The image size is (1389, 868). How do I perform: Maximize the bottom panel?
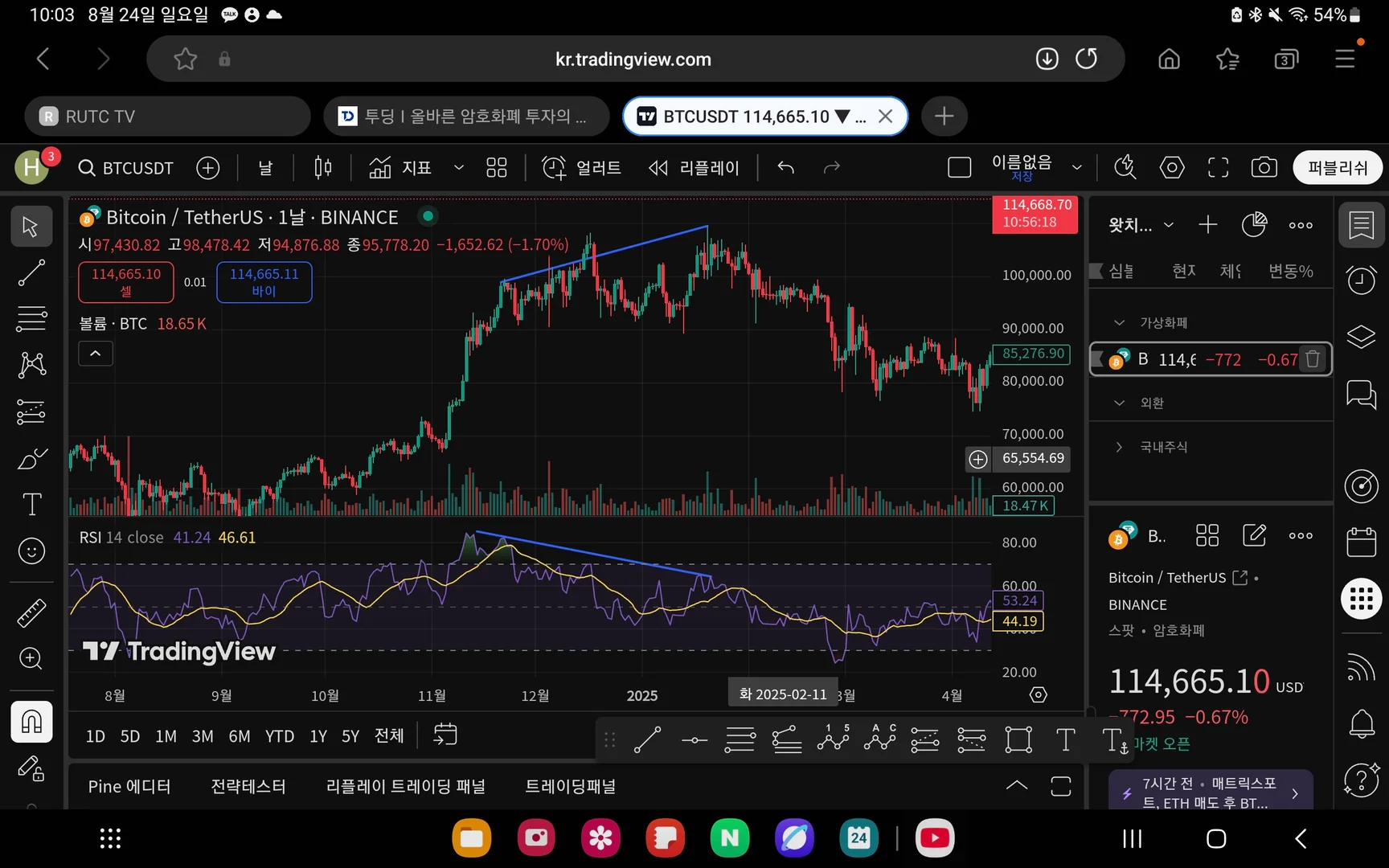point(1061,786)
